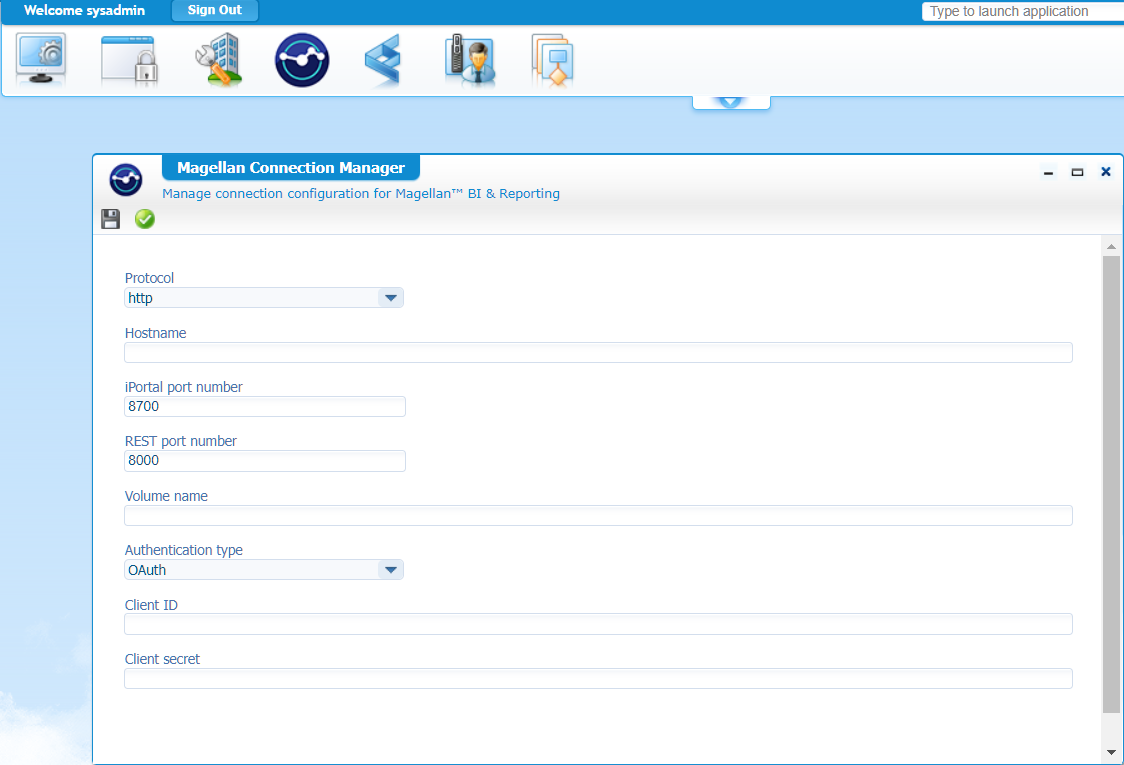This screenshot has width=1124, height=765.
Task: Click the scrollbar down arrow in form
Action: point(1111,751)
